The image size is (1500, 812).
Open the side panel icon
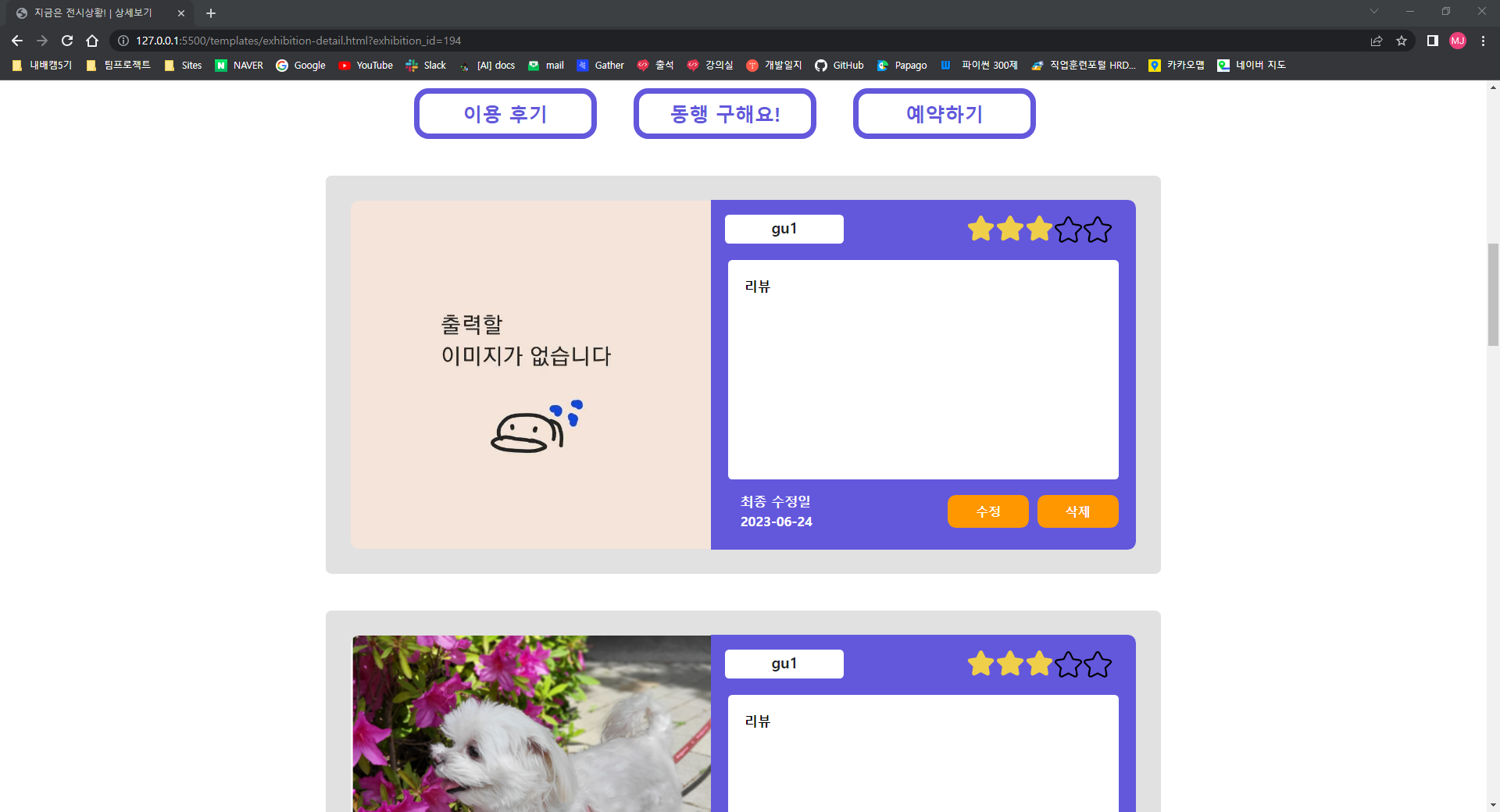click(x=1433, y=41)
